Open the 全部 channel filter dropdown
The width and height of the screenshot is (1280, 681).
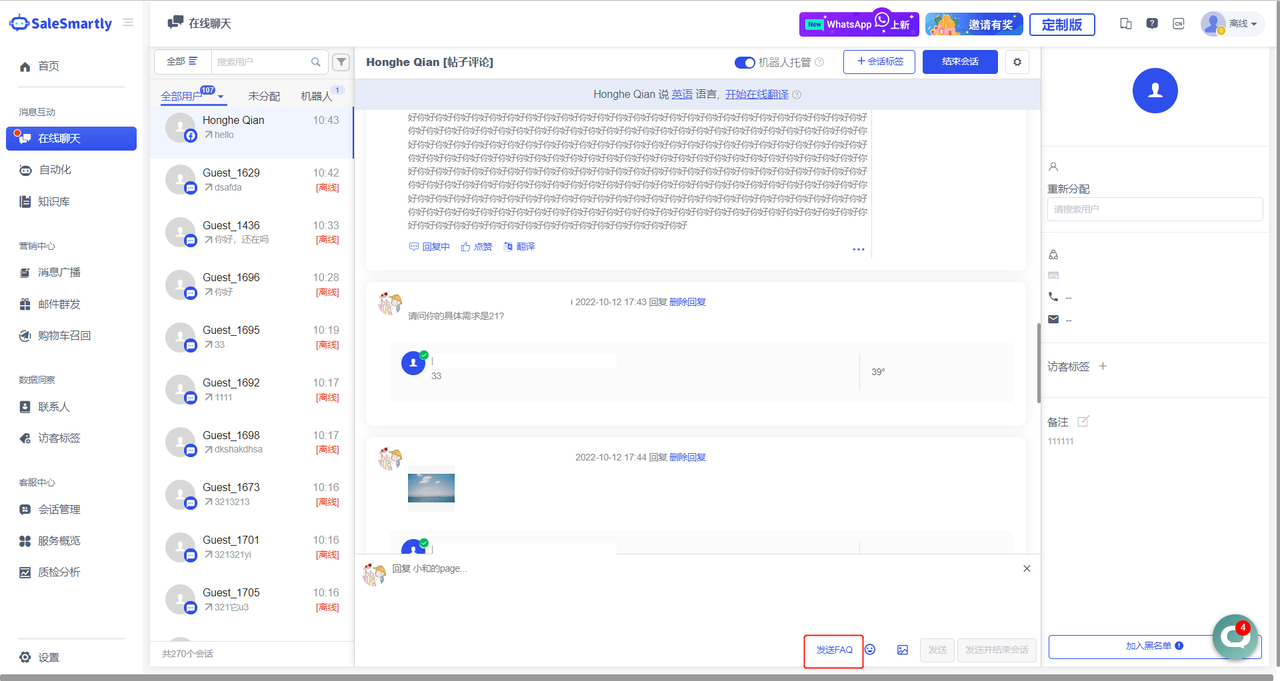point(181,62)
